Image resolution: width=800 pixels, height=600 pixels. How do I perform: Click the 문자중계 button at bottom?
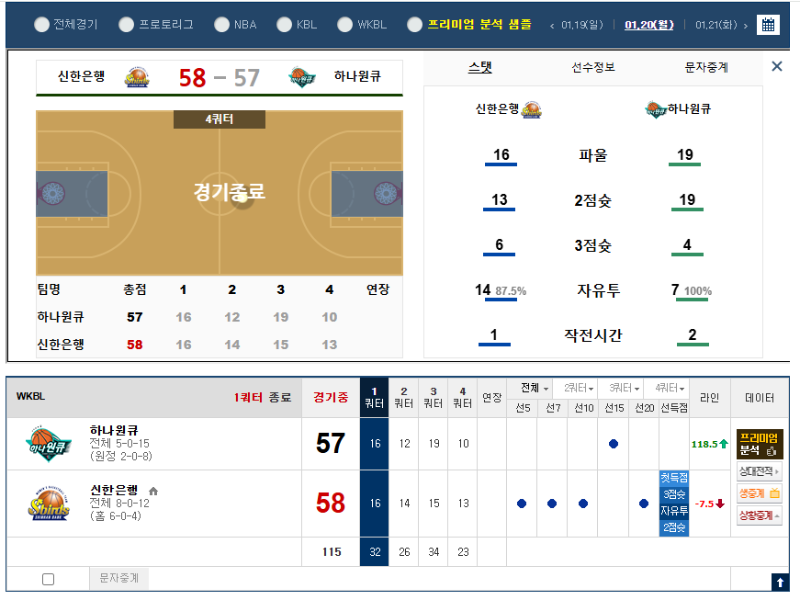119,578
